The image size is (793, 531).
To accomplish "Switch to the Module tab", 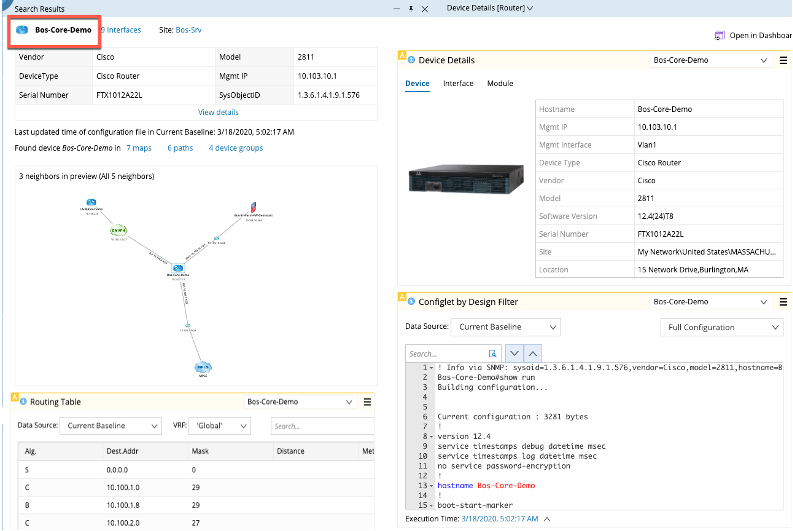I will 500,83.
